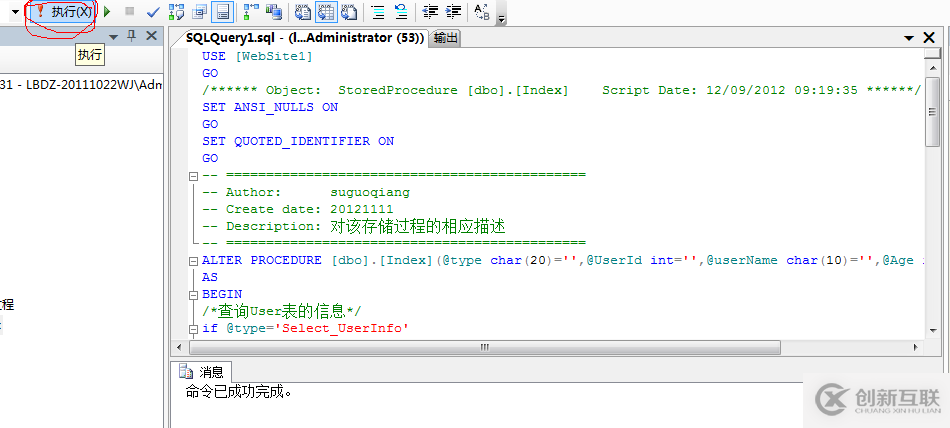Click the Create date: 20121111 comment
Screen dimensions: 950x428
tap(297, 209)
